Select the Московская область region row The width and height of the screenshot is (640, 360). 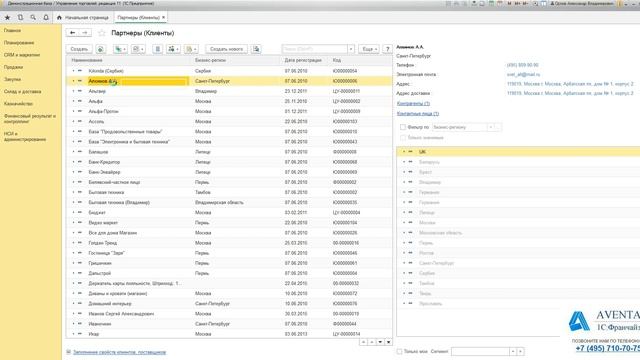[x=518, y=233]
